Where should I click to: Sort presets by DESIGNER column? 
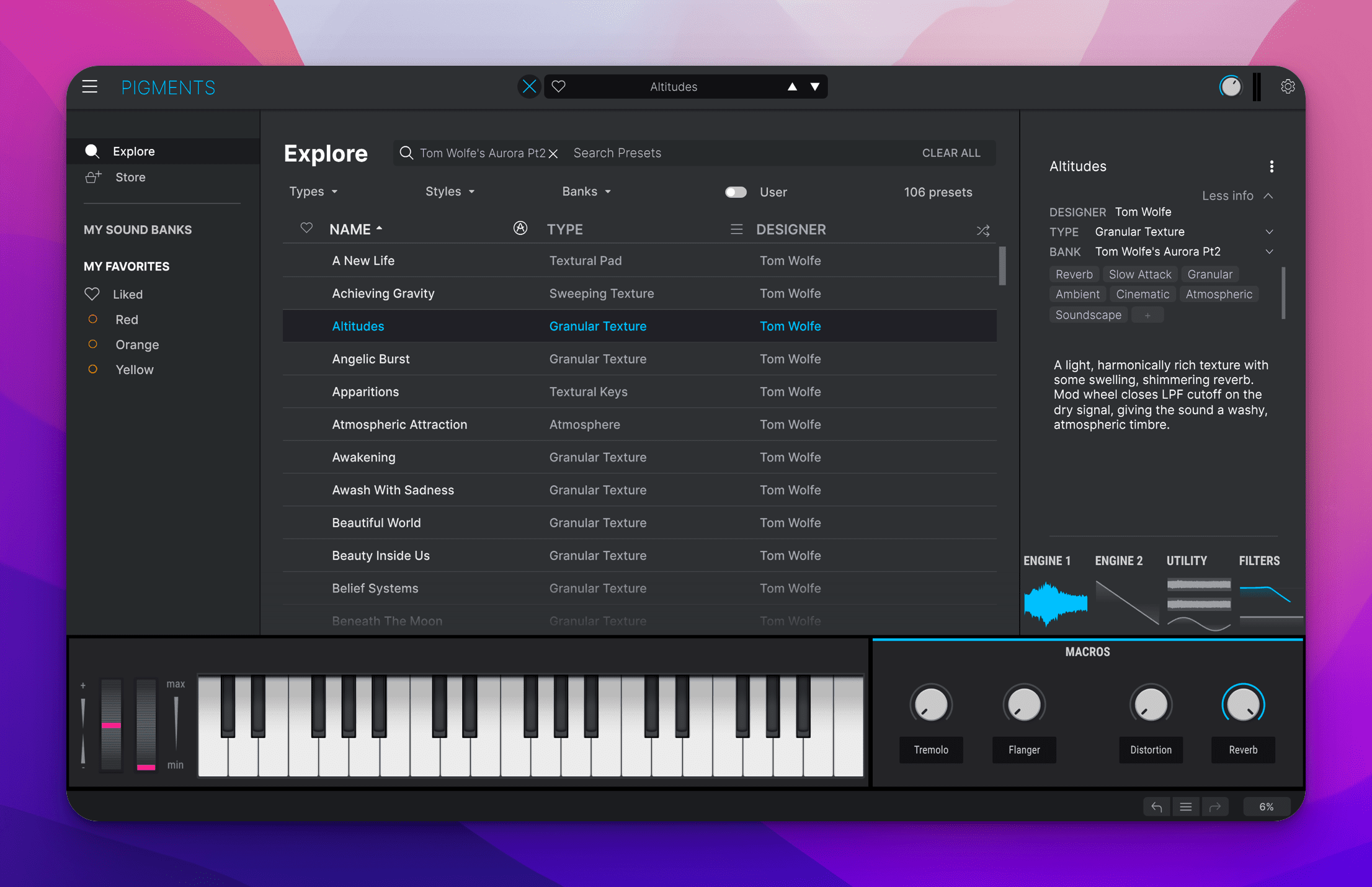tap(791, 230)
